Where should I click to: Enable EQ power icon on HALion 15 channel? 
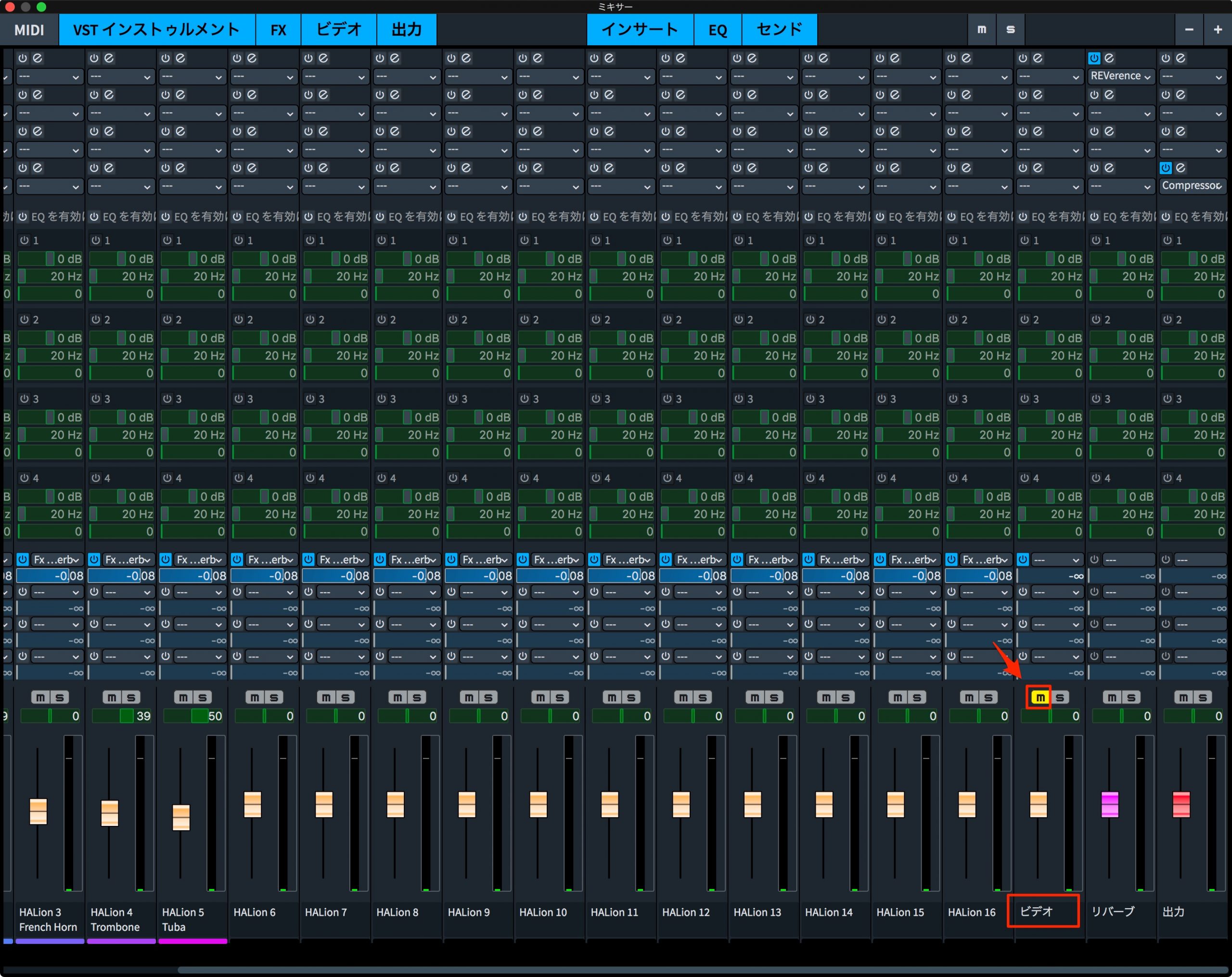(x=880, y=216)
